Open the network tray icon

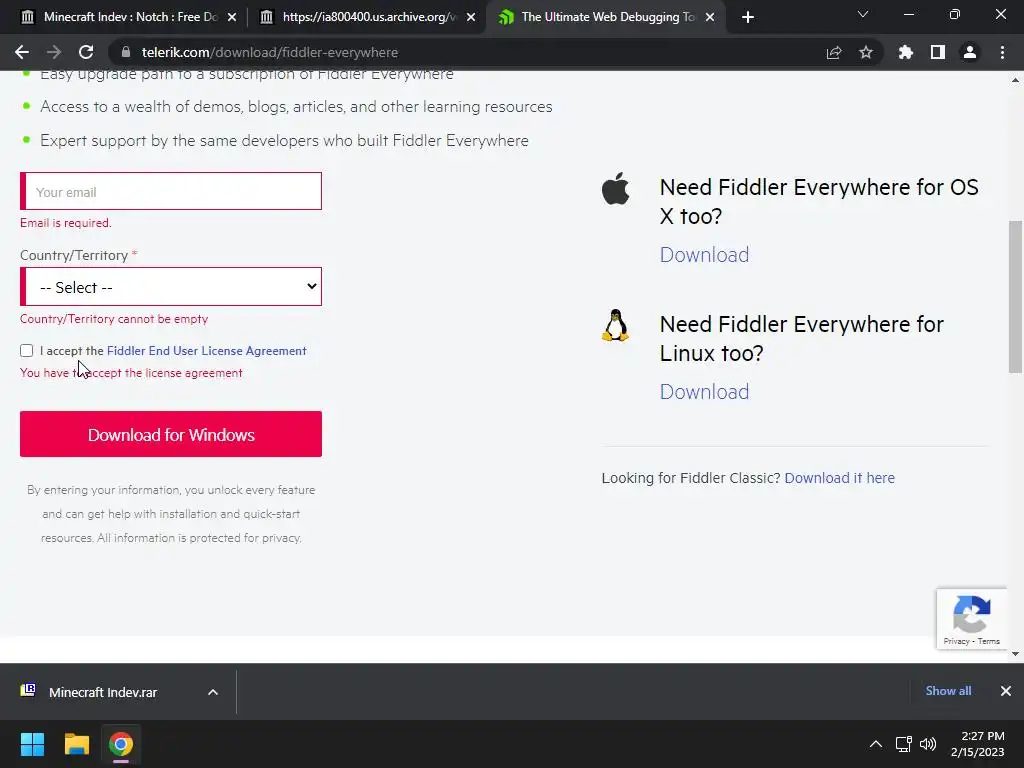(x=904, y=744)
